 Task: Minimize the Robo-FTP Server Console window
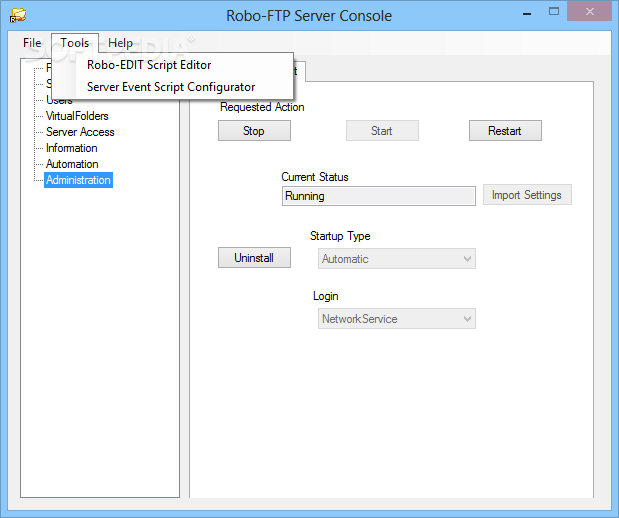527,13
